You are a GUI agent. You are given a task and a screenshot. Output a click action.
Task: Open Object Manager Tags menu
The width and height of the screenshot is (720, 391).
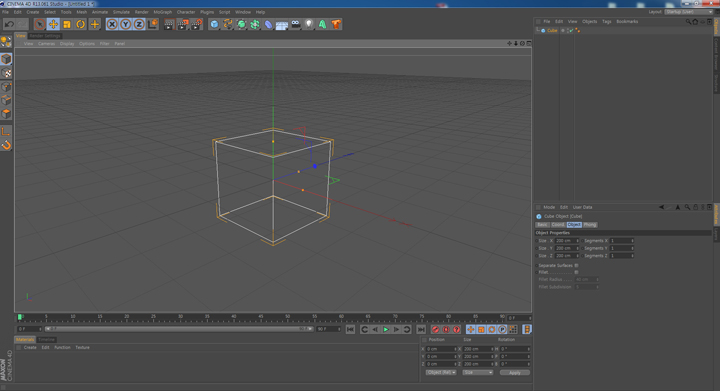607,22
